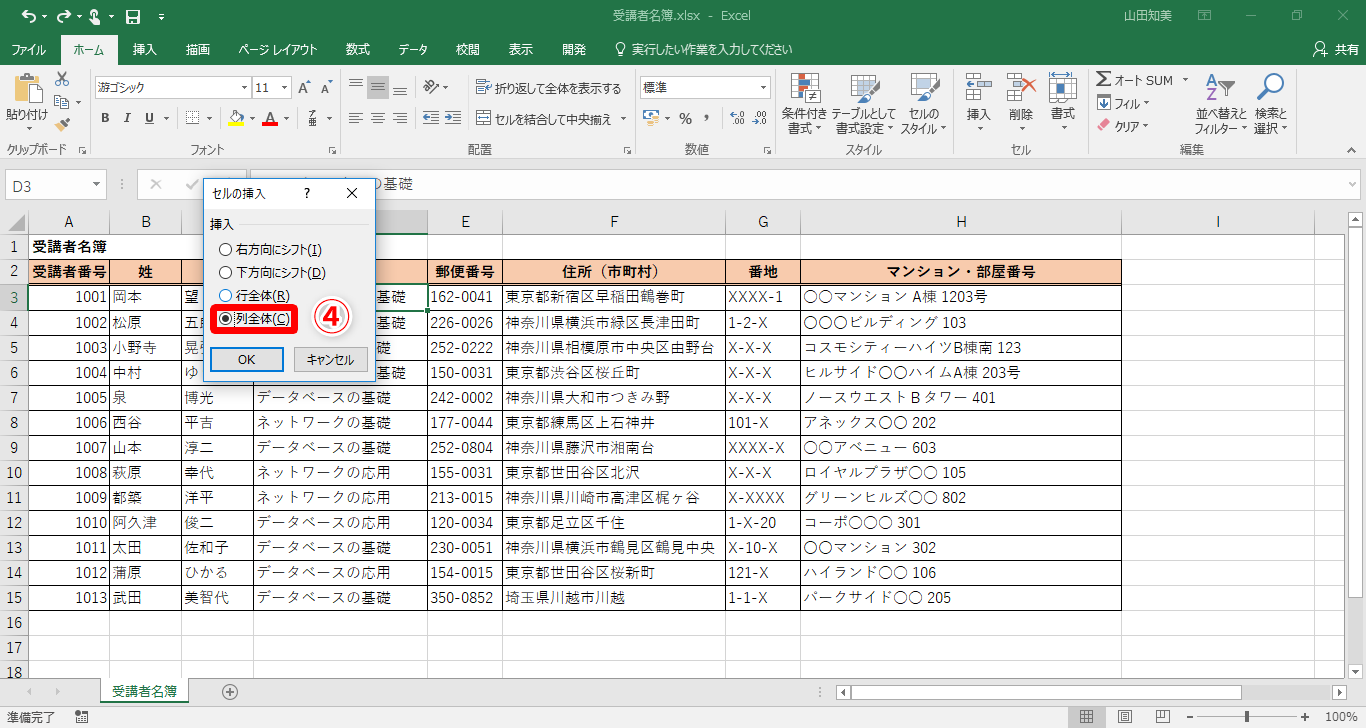Cut selection with the scissors icon
This screenshot has width=1366, height=728.
pyautogui.click(x=62, y=79)
